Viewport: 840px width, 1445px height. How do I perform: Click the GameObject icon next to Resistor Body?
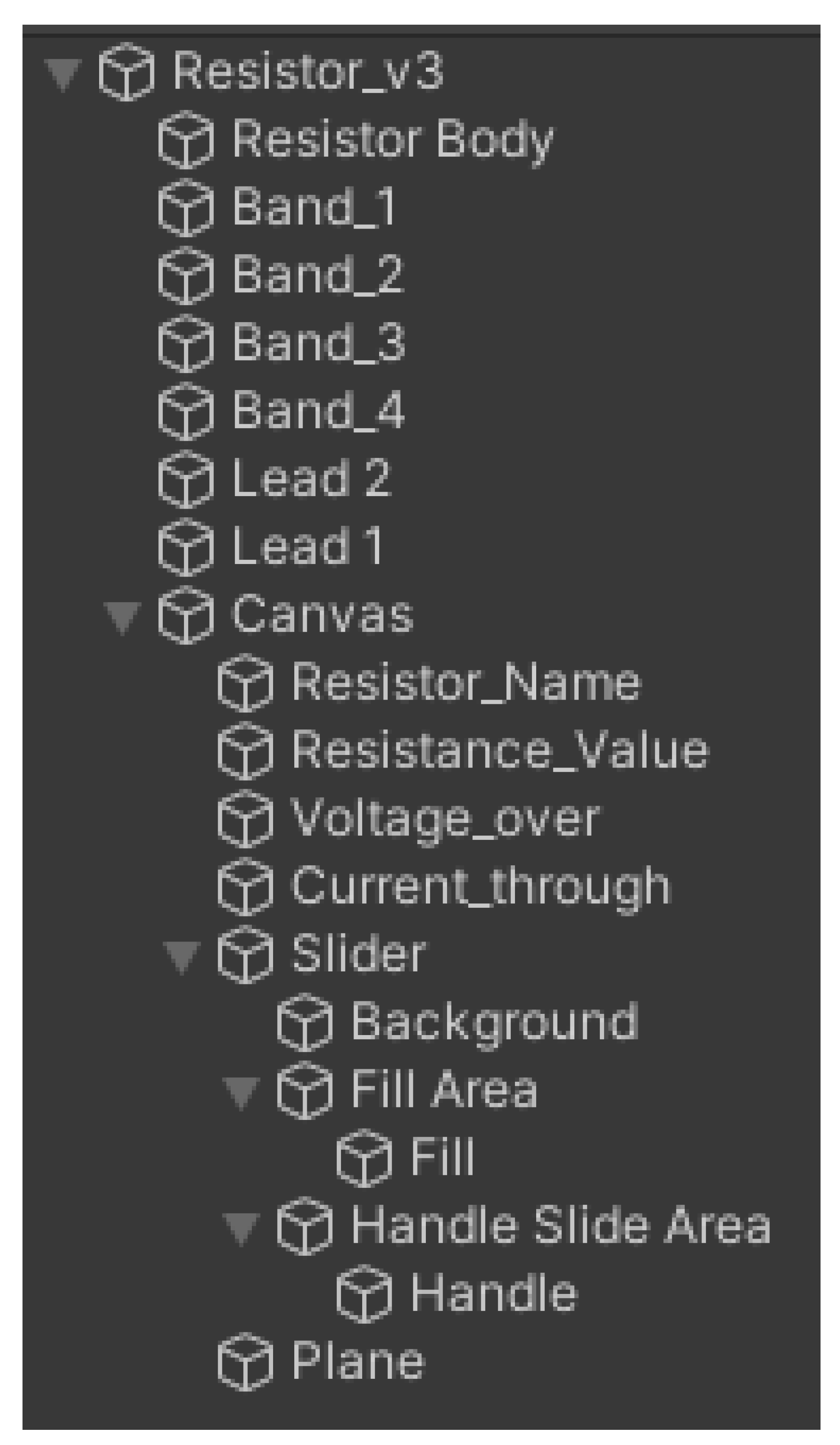pos(186,140)
